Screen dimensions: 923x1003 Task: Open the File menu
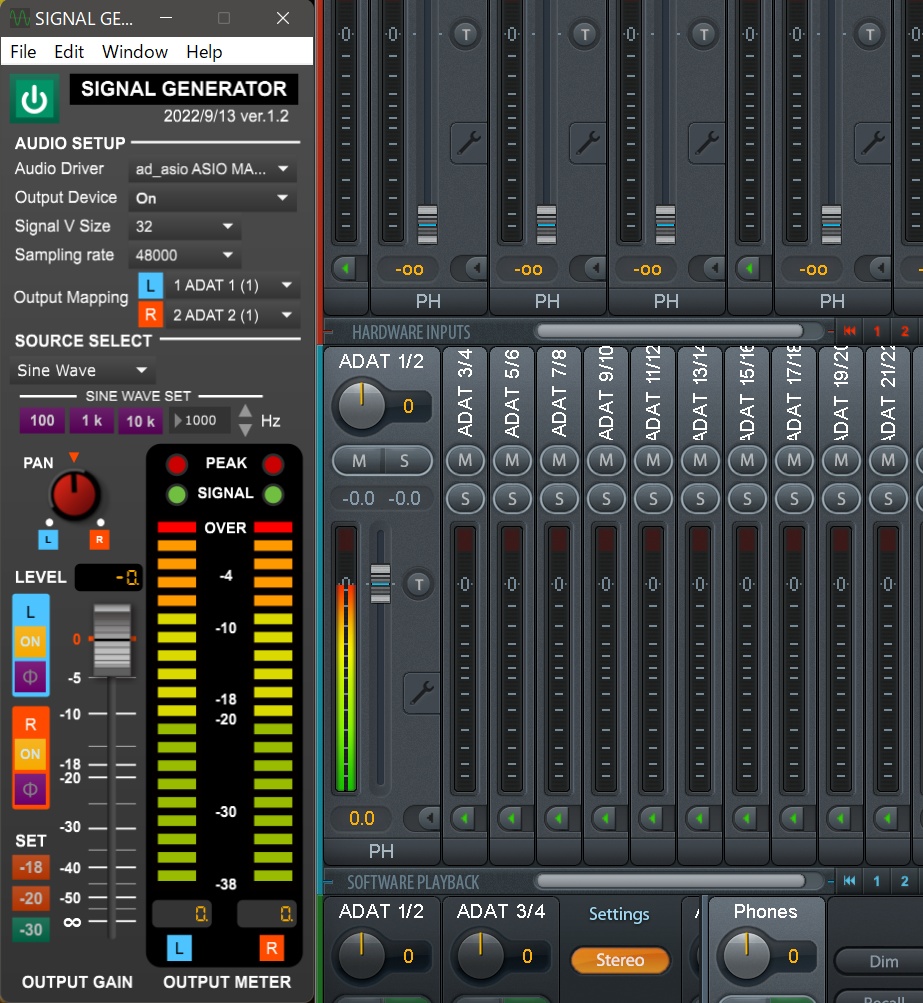tap(24, 52)
